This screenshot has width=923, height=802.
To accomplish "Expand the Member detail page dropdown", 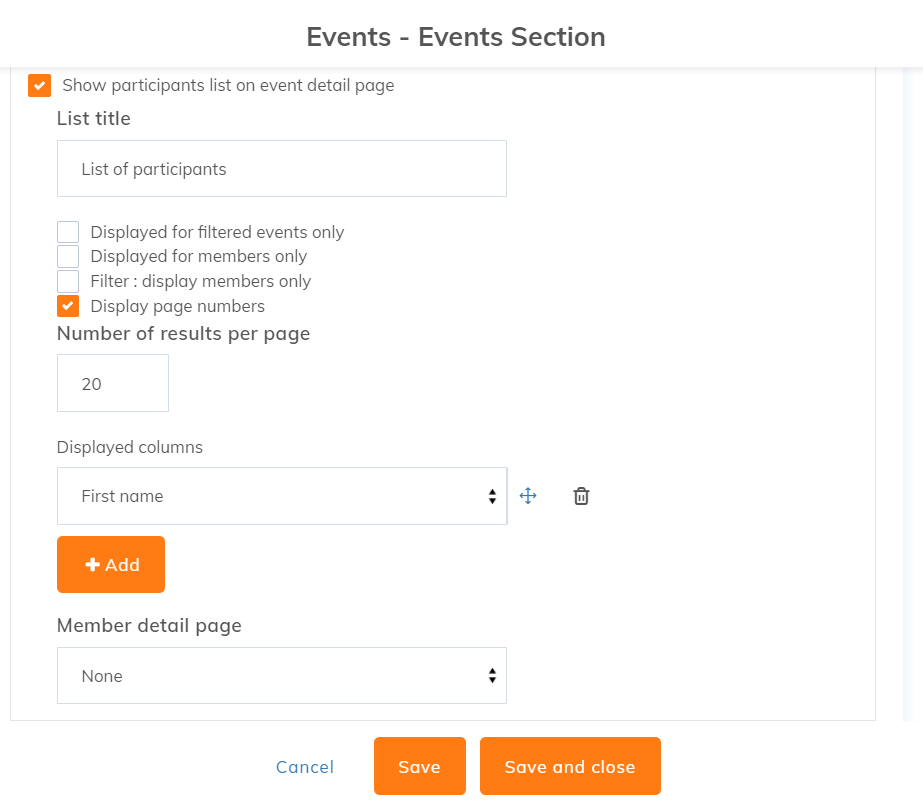I will point(281,676).
